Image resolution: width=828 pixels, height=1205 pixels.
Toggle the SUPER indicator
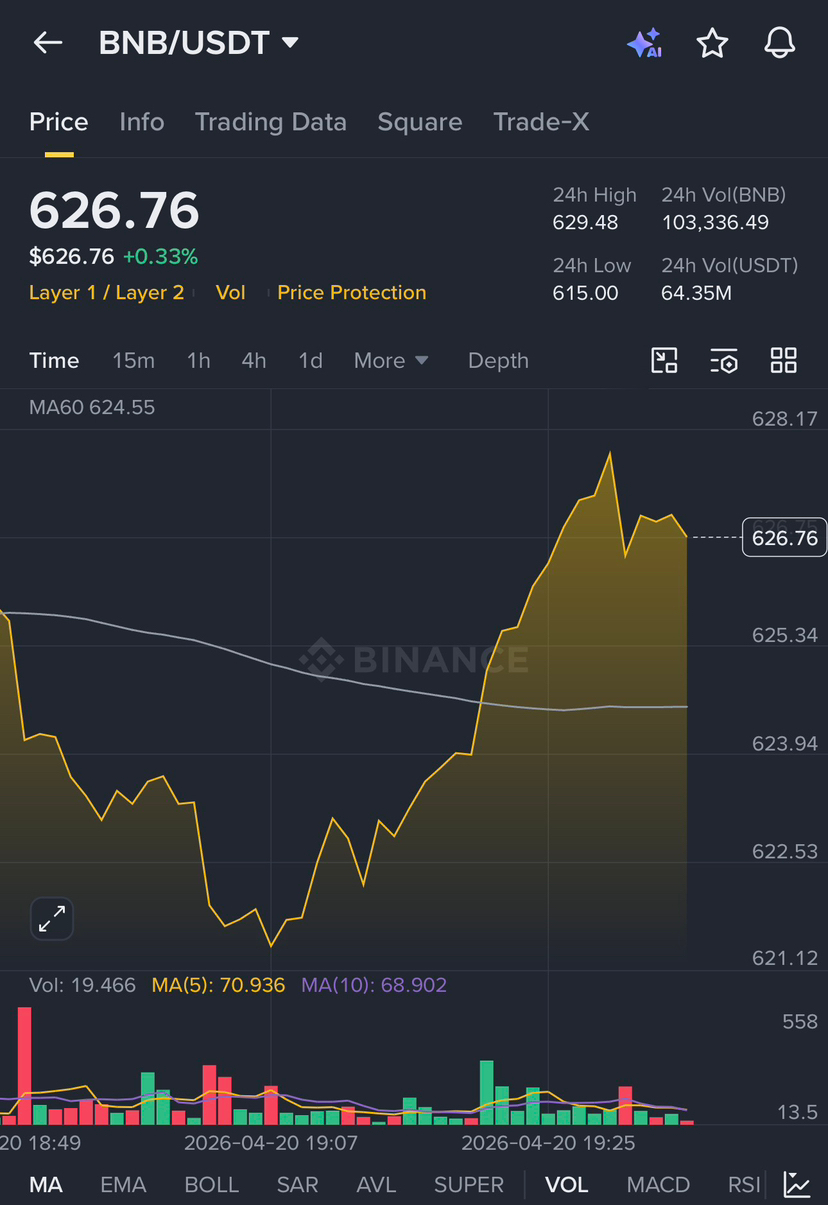pos(469,1185)
